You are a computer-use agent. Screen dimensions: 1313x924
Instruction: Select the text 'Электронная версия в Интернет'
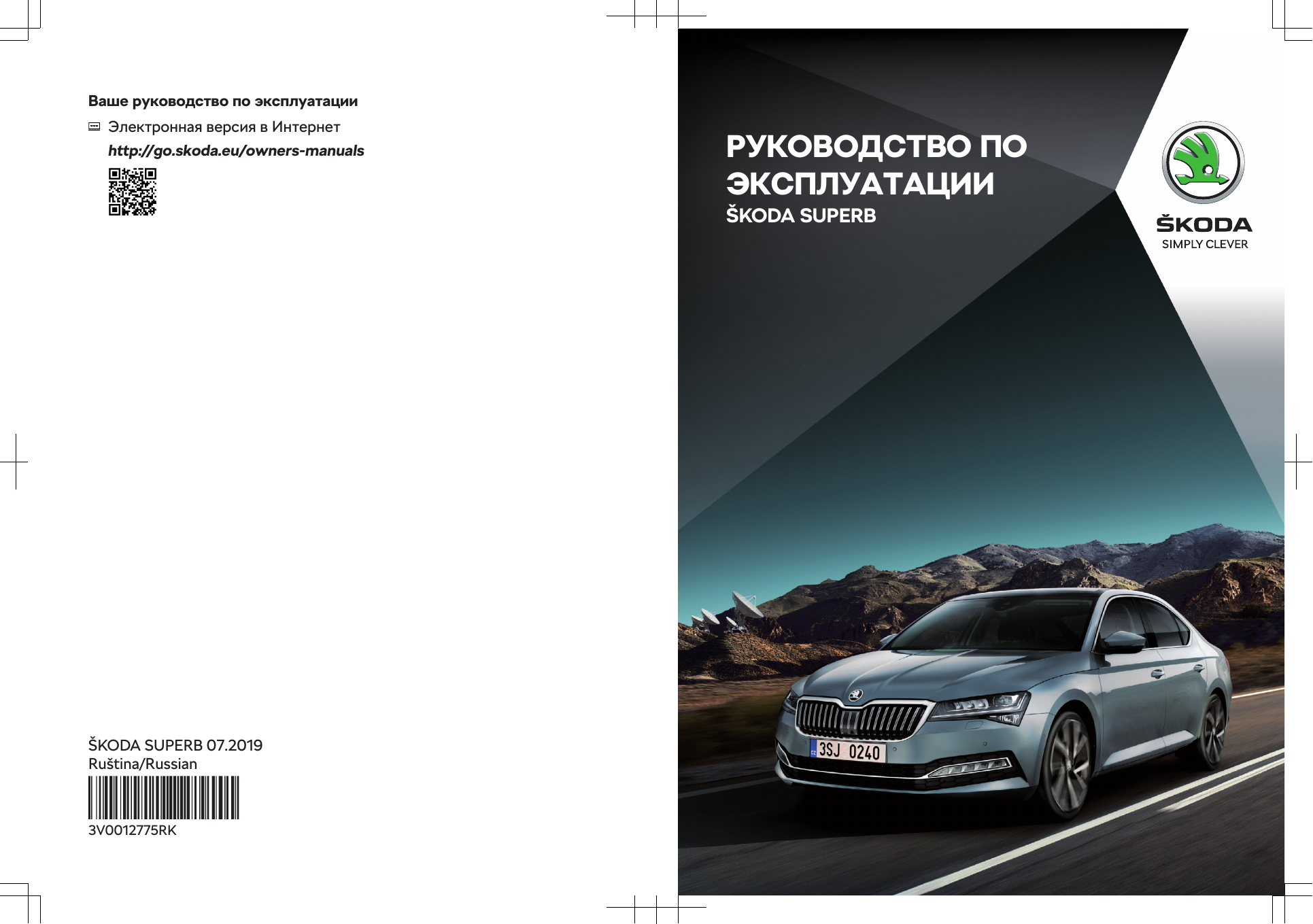(224, 127)
